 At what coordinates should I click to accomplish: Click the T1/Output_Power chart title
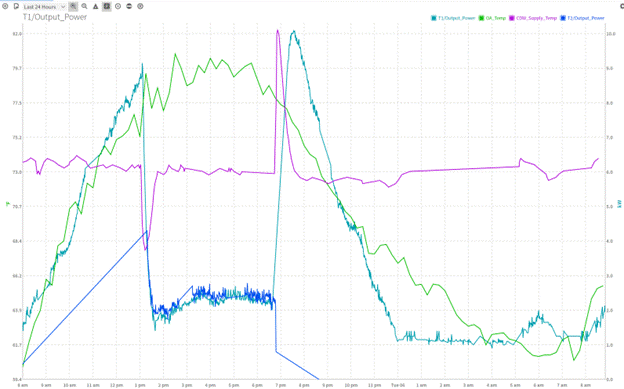click(55, 17)
